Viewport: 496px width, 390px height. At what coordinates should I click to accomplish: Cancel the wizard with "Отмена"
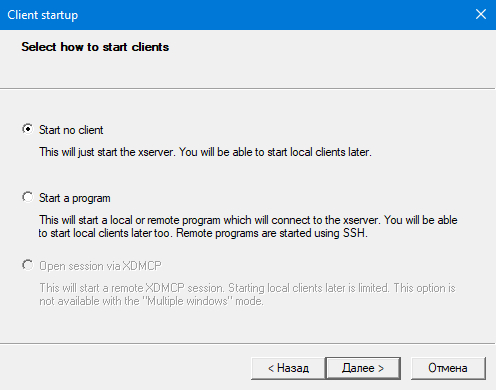pyautogui.click(x=448, y=368)
